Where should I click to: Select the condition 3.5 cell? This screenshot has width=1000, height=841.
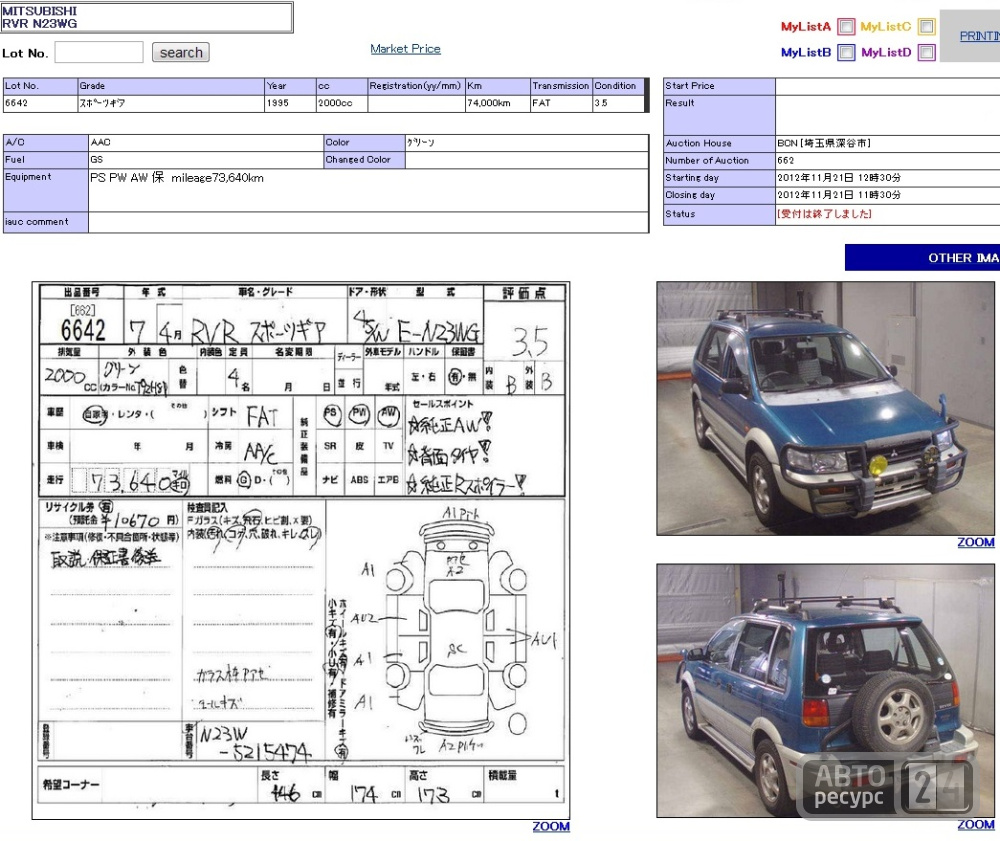point(619,103)
